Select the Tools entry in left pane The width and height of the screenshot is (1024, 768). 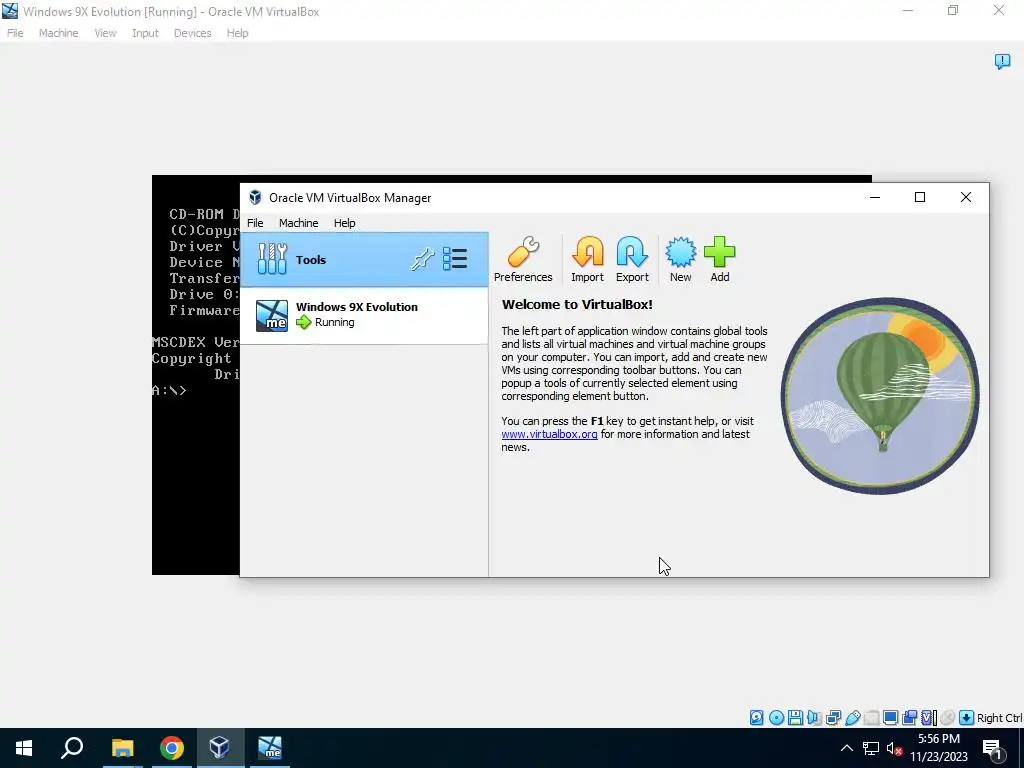pos(364,259)
